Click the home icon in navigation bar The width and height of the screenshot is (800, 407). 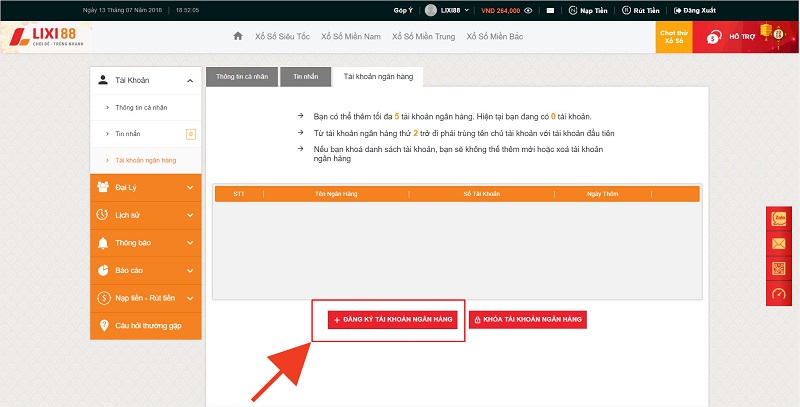(238, 36)
